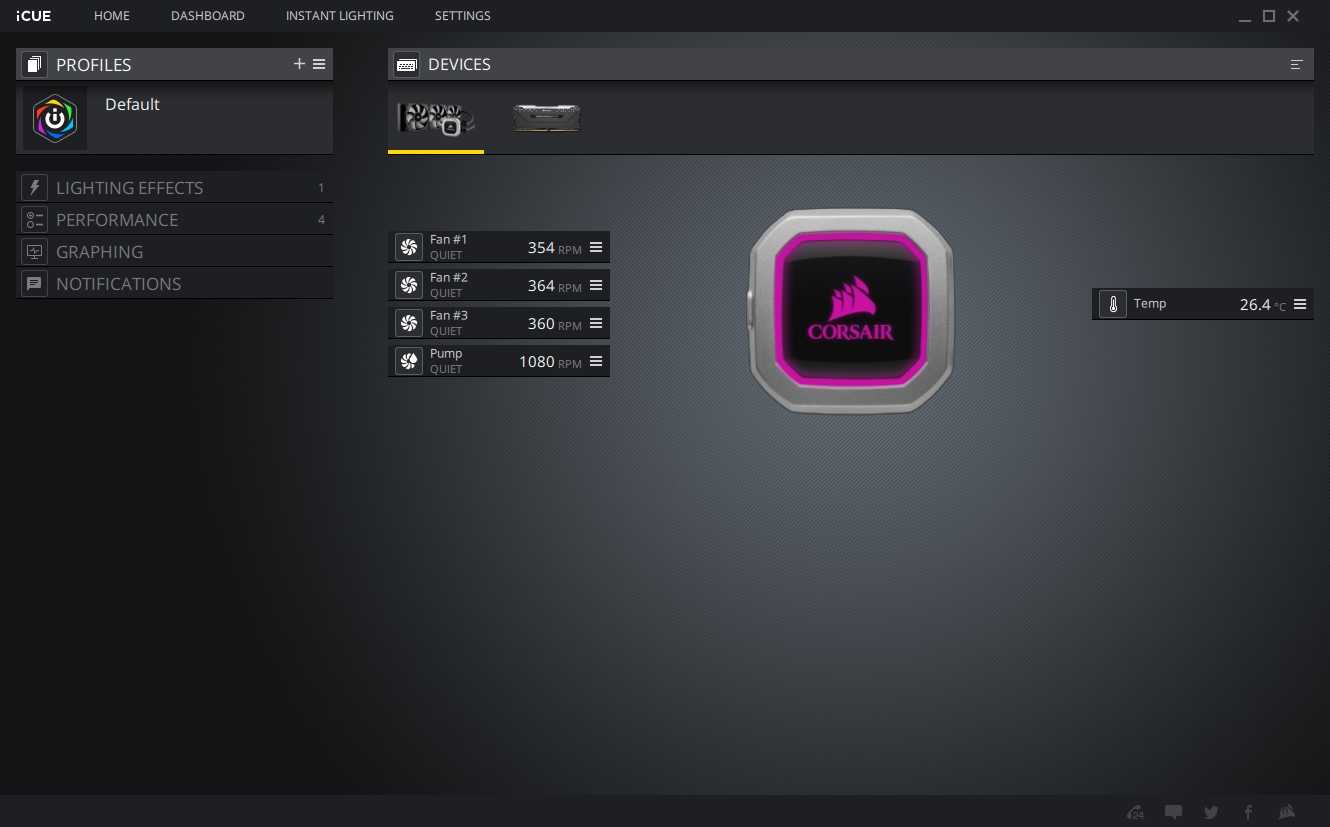This screenshot has width=1330, height=827.
Task: Open the Instant Lighting menu
Action: (339, 16)
